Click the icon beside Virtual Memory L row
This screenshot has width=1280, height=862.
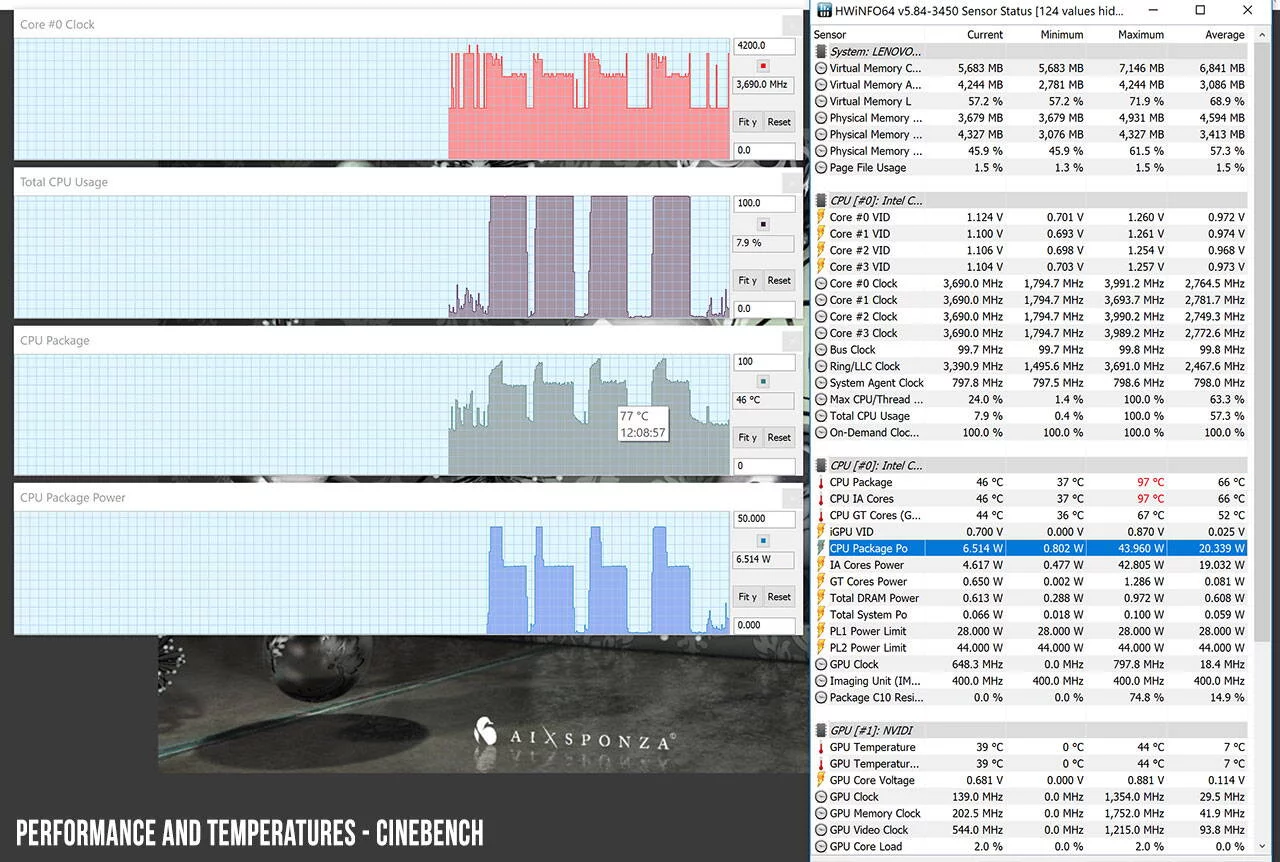(821, 101)
